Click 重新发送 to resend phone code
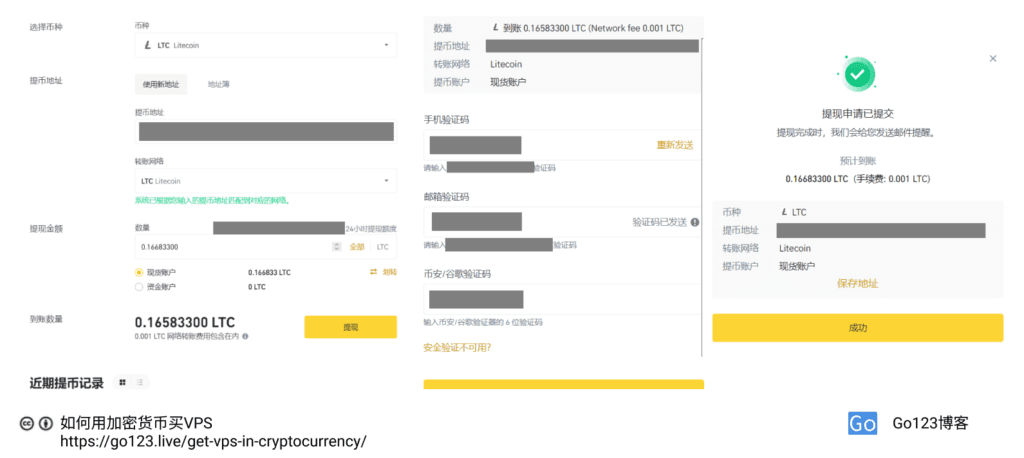Image resolution: width=1024 pixels, height=458 pixels. tap(674, 145)
